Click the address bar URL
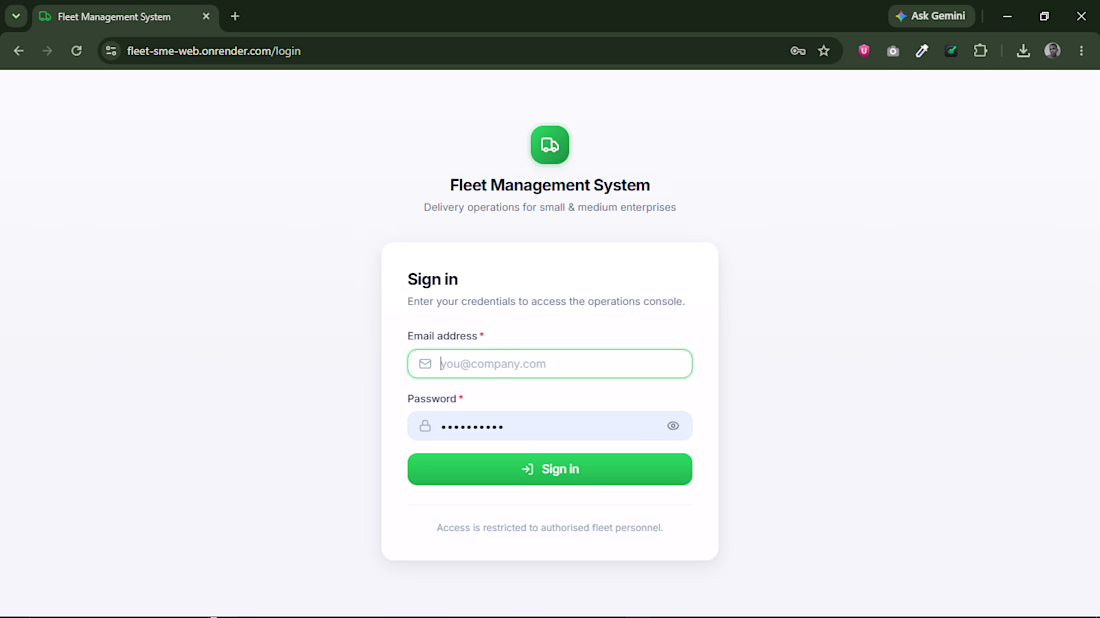The image size is (1100, 618). [x=214, y=51]
